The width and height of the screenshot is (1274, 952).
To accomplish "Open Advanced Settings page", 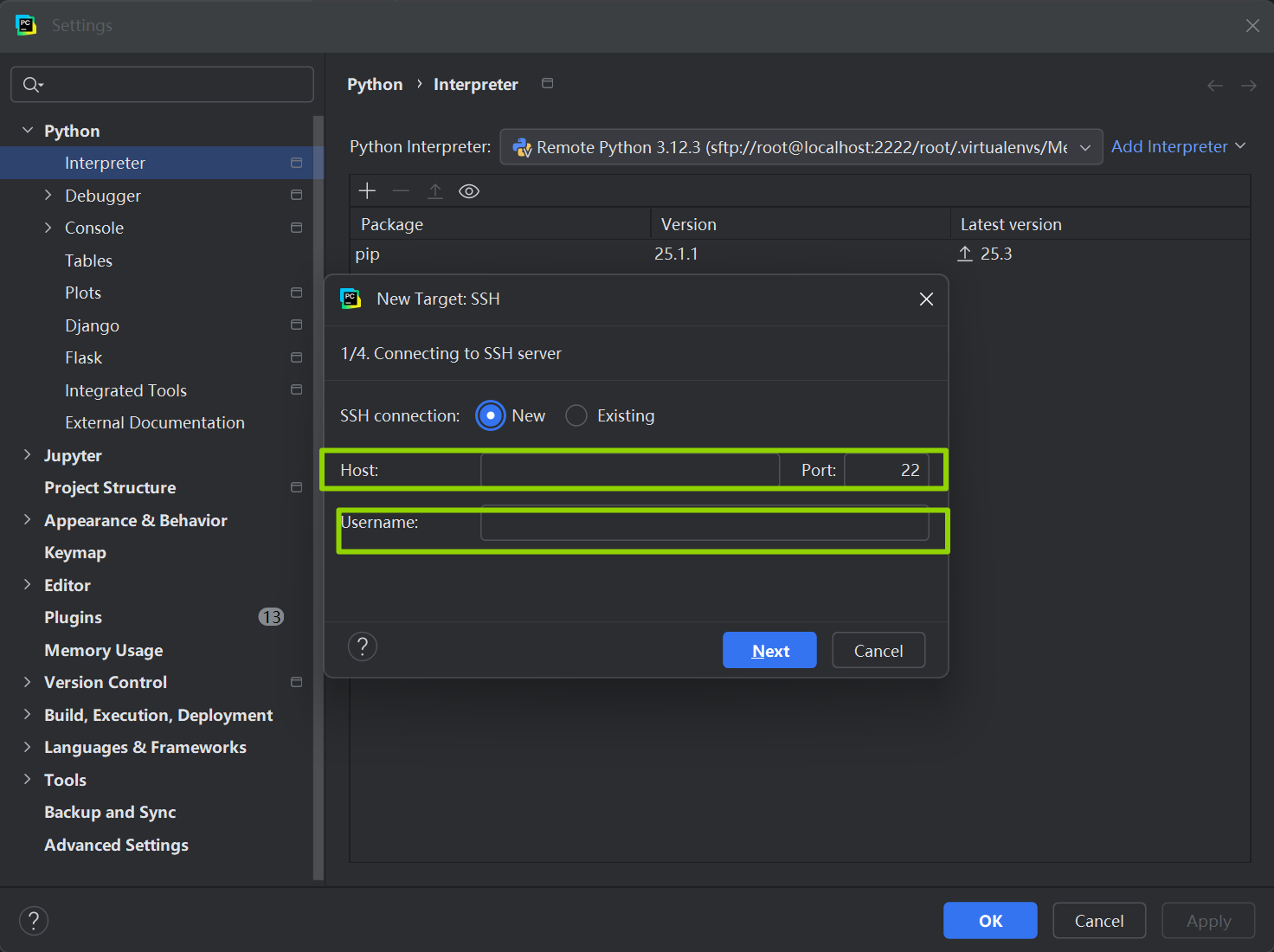I will point(116,845).
